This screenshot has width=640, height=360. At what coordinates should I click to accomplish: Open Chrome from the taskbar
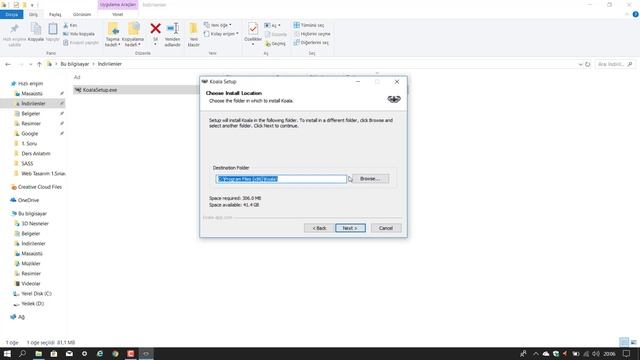pos(116,353)
